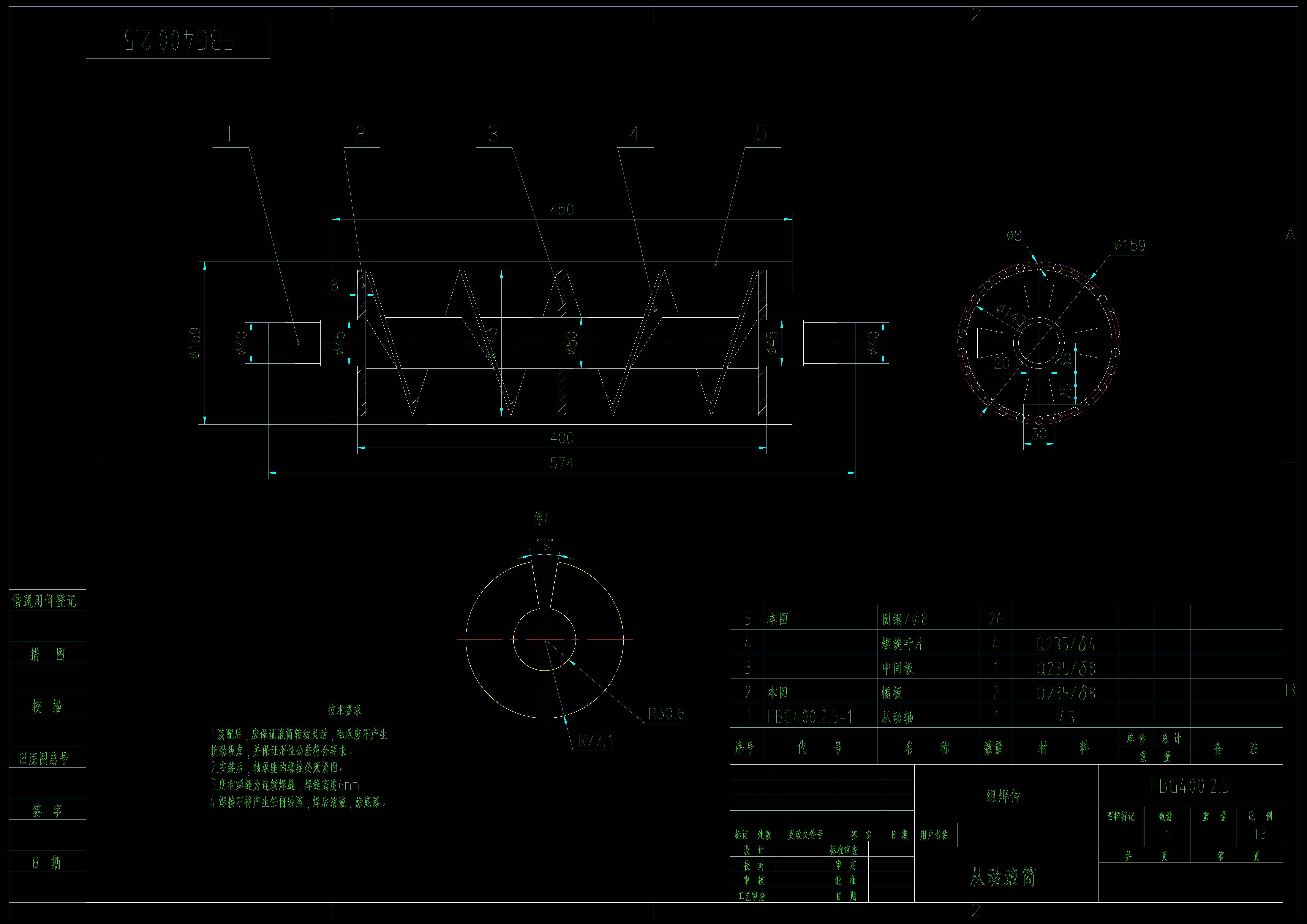The image size is (1307, 924).
Task: Click the "更改文件号" revision header
Action: (x=805, y=835)
